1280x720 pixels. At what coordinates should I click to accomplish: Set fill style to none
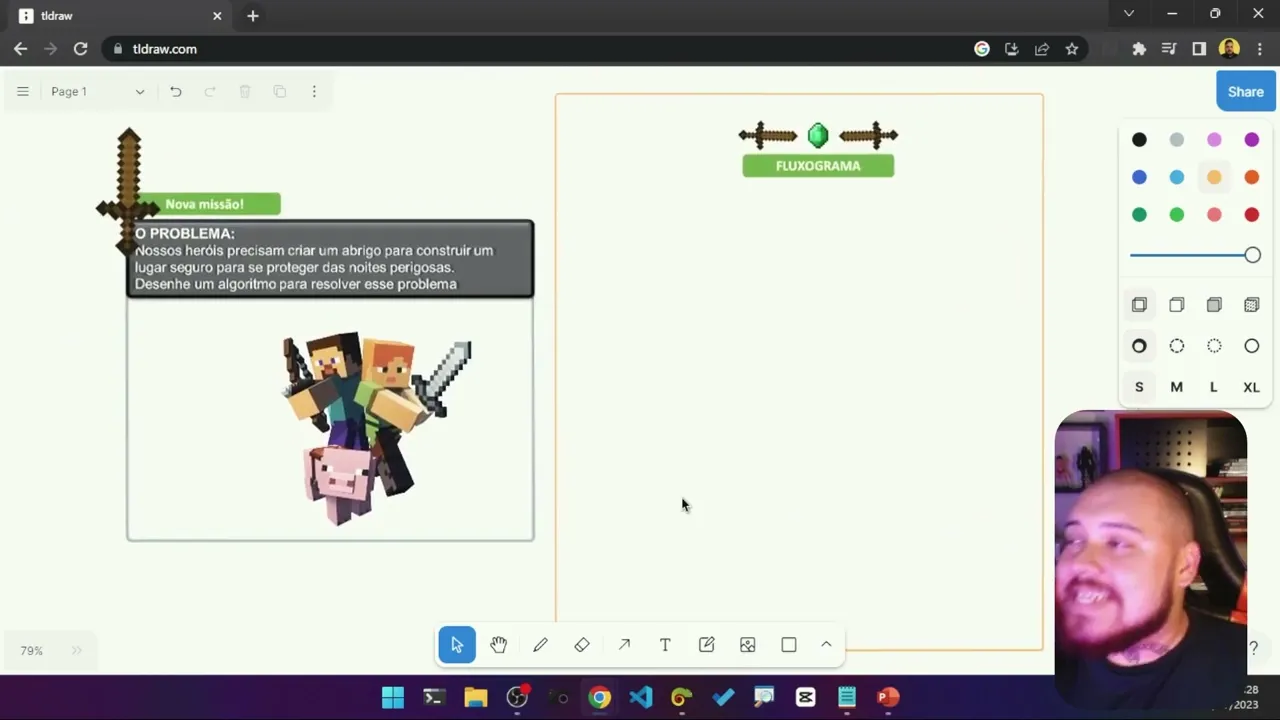(x=1139, y=305)
